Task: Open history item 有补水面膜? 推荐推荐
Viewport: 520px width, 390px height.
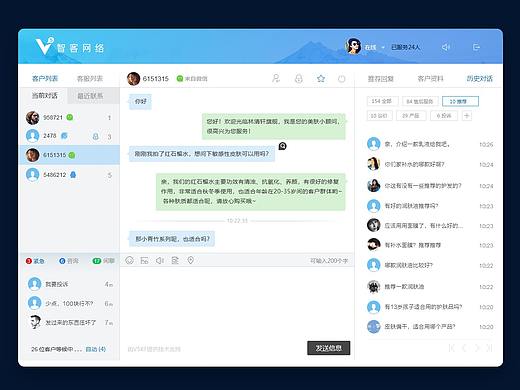Action: (430, 245)
